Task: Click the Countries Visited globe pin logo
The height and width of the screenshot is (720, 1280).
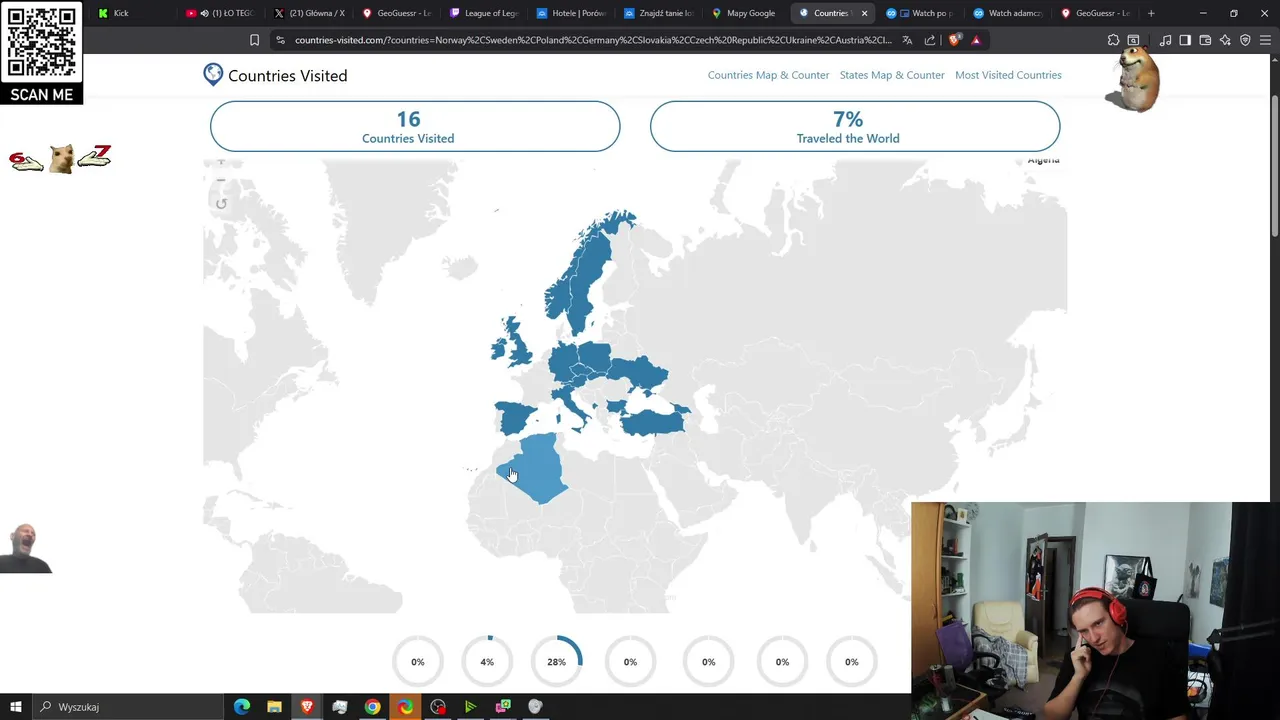Action: [x=213, y=75]
